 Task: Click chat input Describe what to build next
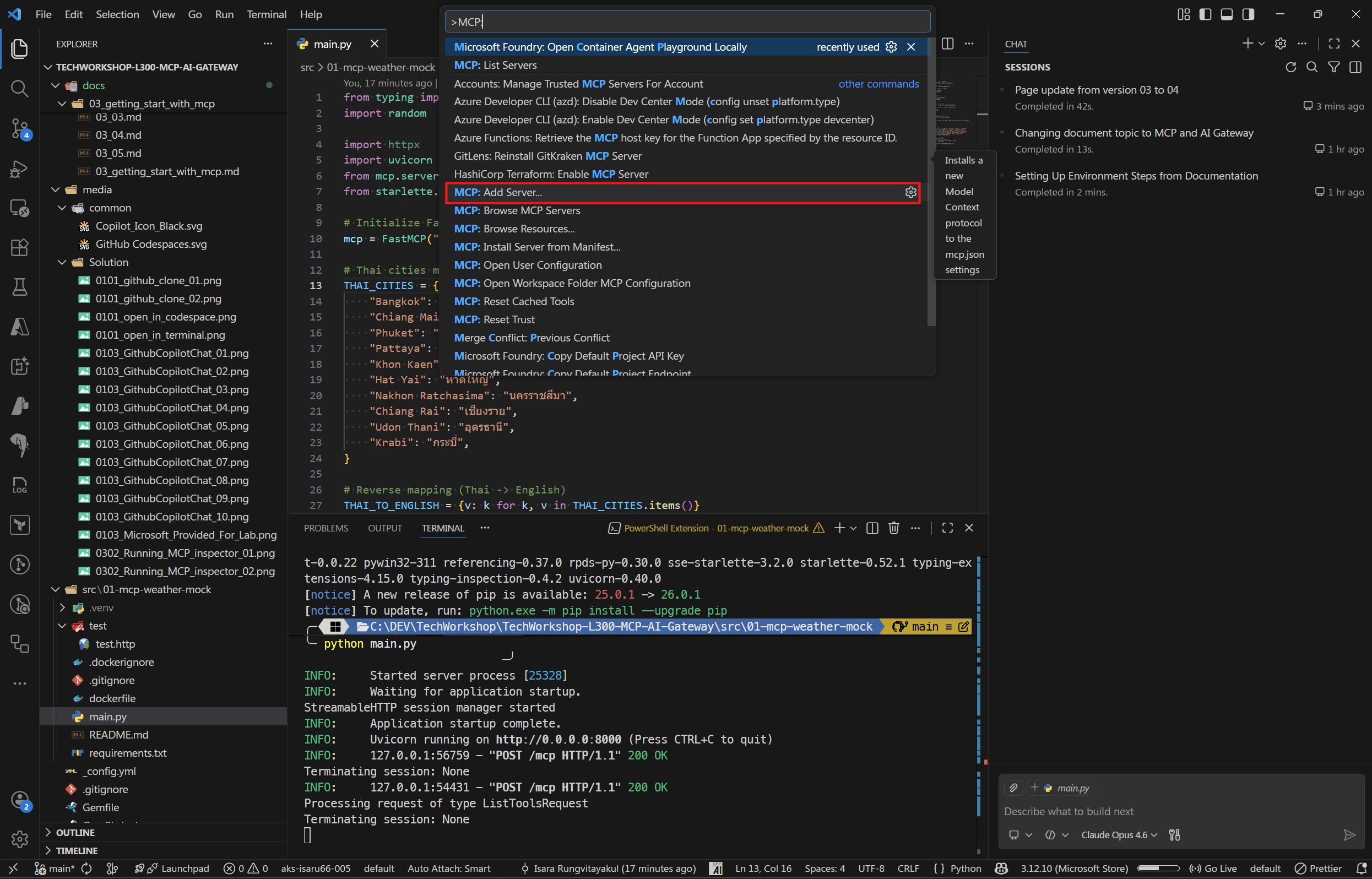point(1181,811)
